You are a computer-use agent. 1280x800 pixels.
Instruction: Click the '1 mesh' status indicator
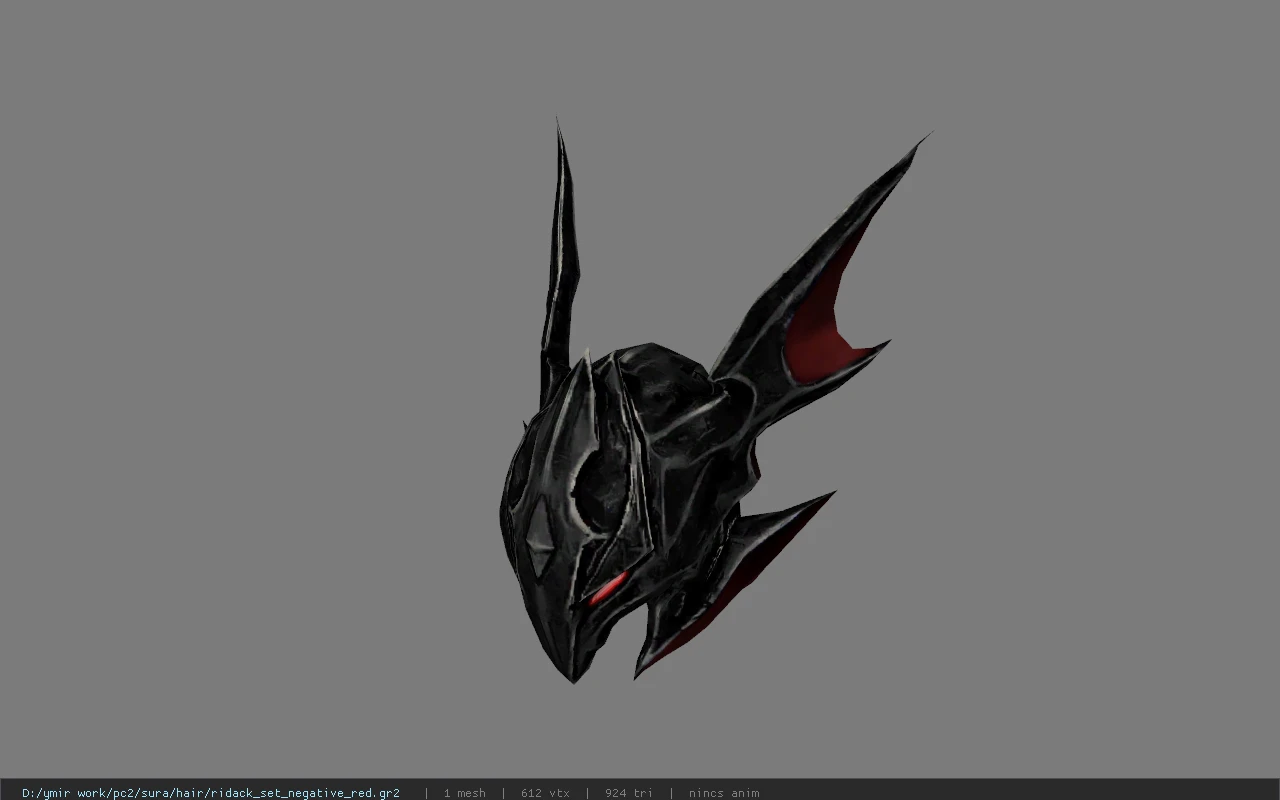465,793
